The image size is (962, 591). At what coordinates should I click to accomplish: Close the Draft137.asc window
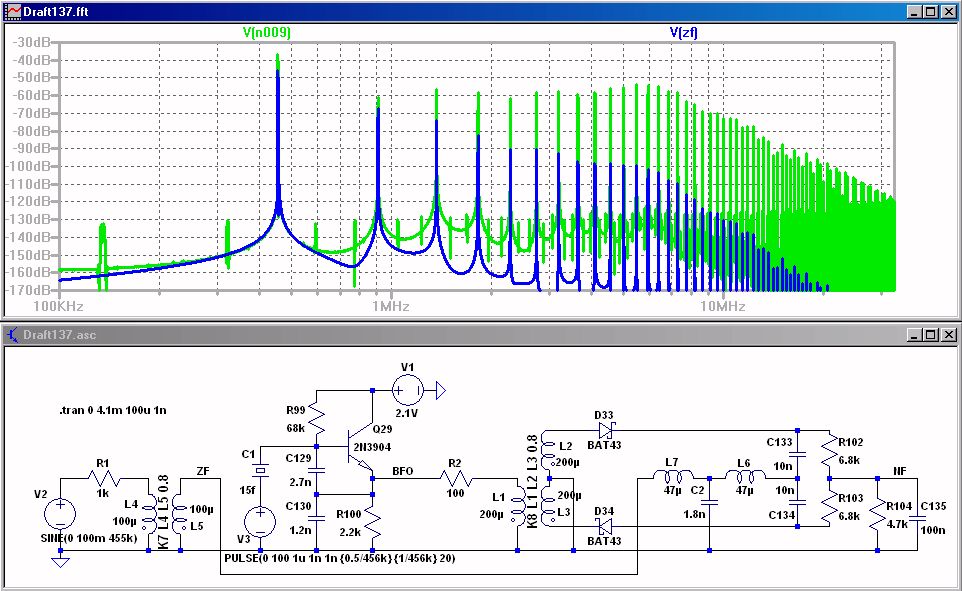[949, 334]
